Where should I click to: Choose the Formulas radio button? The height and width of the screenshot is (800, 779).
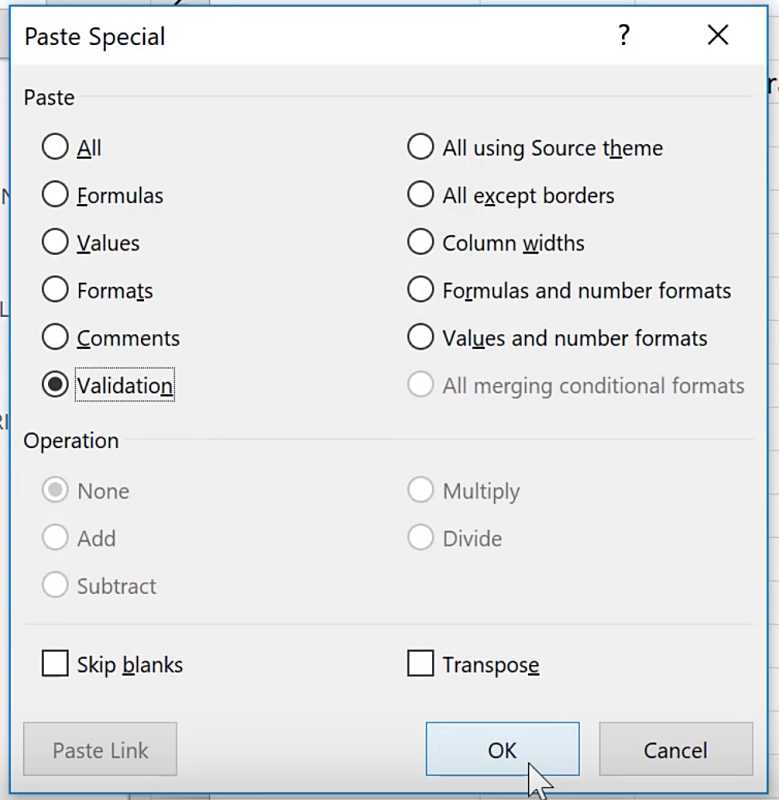click(x=55, y=195)
